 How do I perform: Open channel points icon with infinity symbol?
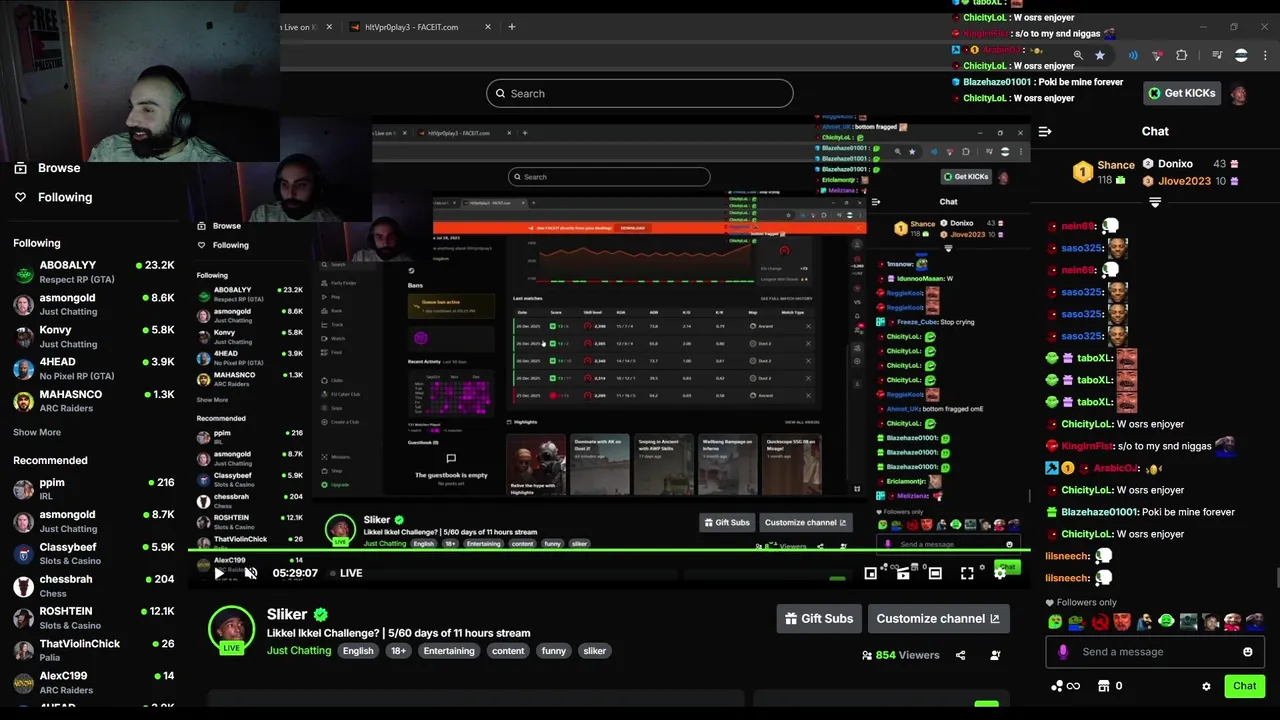(1065, 686)
